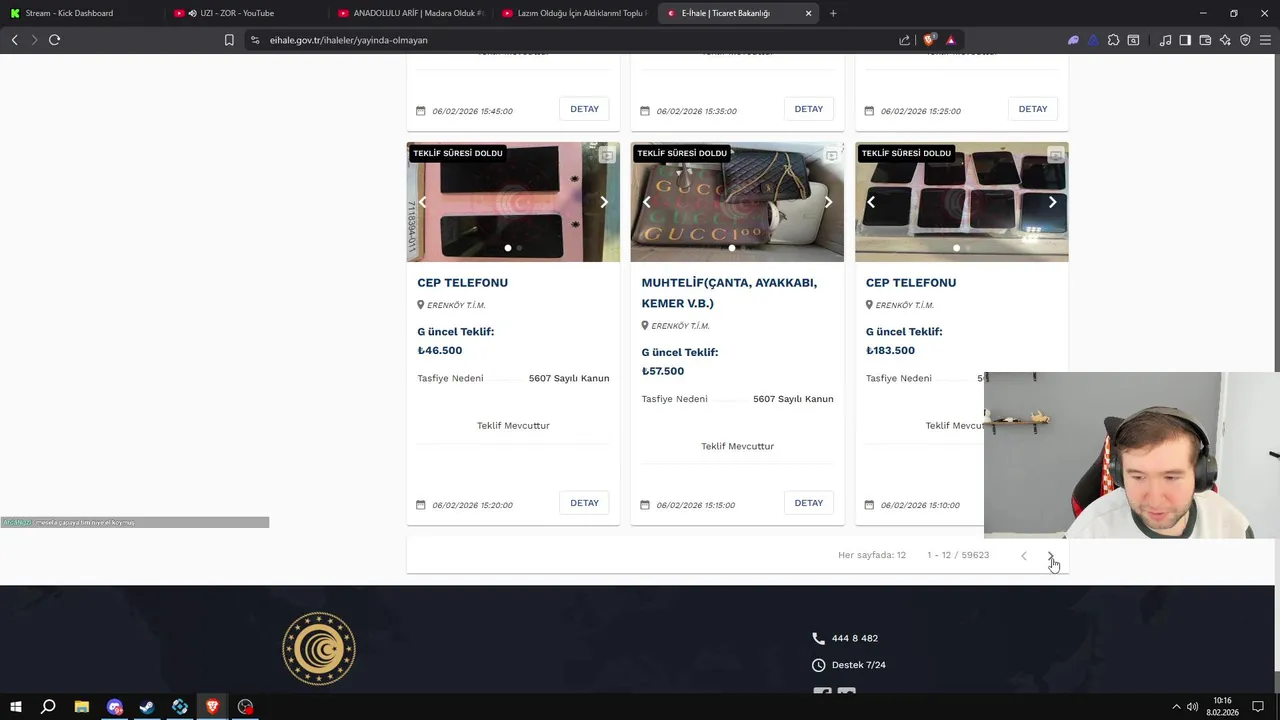Screen dimensions: 1280x720
Task: Open the ₺183.500 CEP TELEFONU title
Action: pyautogui.click(x=911, y=283)
